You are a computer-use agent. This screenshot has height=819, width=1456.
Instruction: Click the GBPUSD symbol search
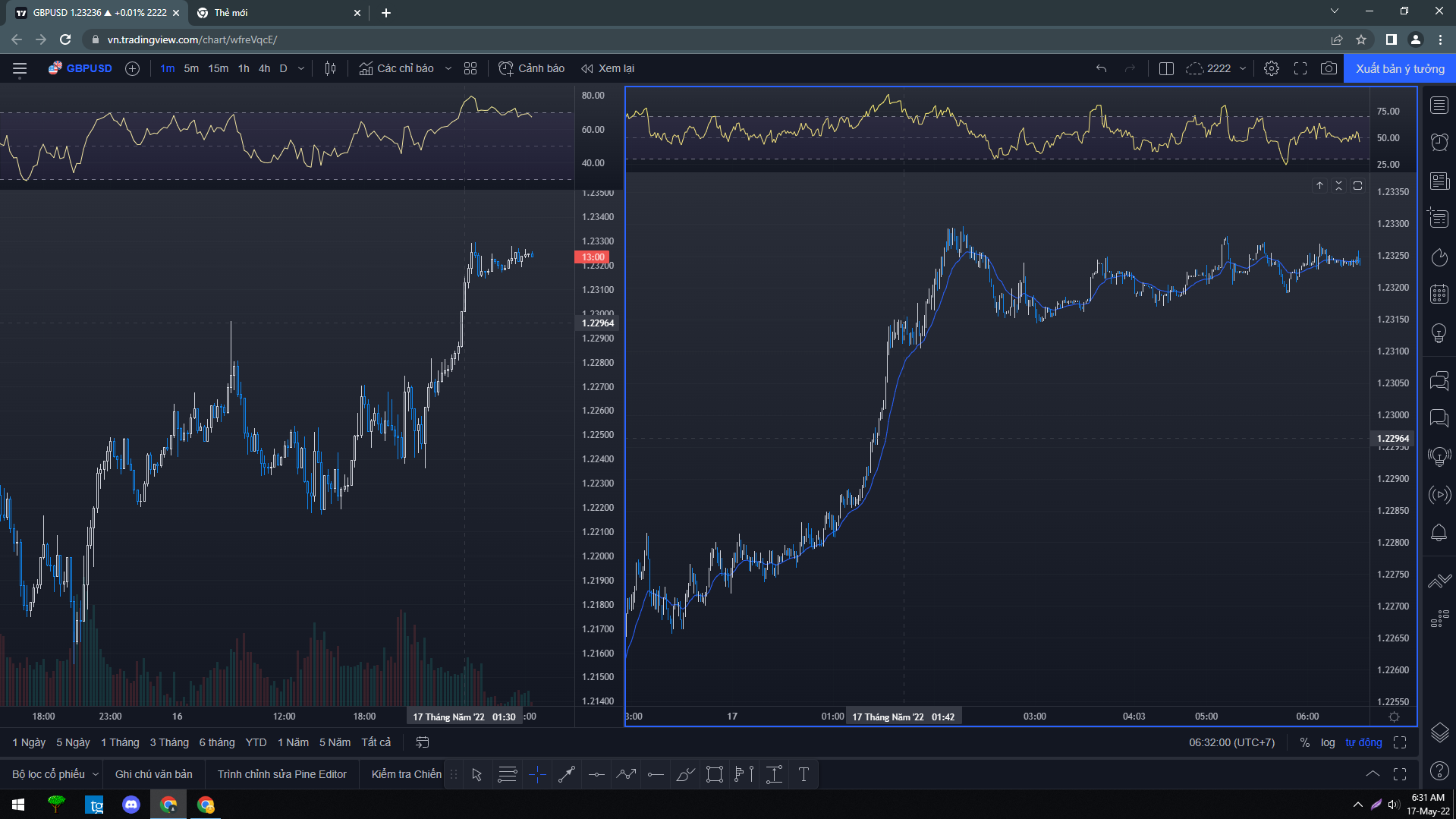tap(80, 68)
